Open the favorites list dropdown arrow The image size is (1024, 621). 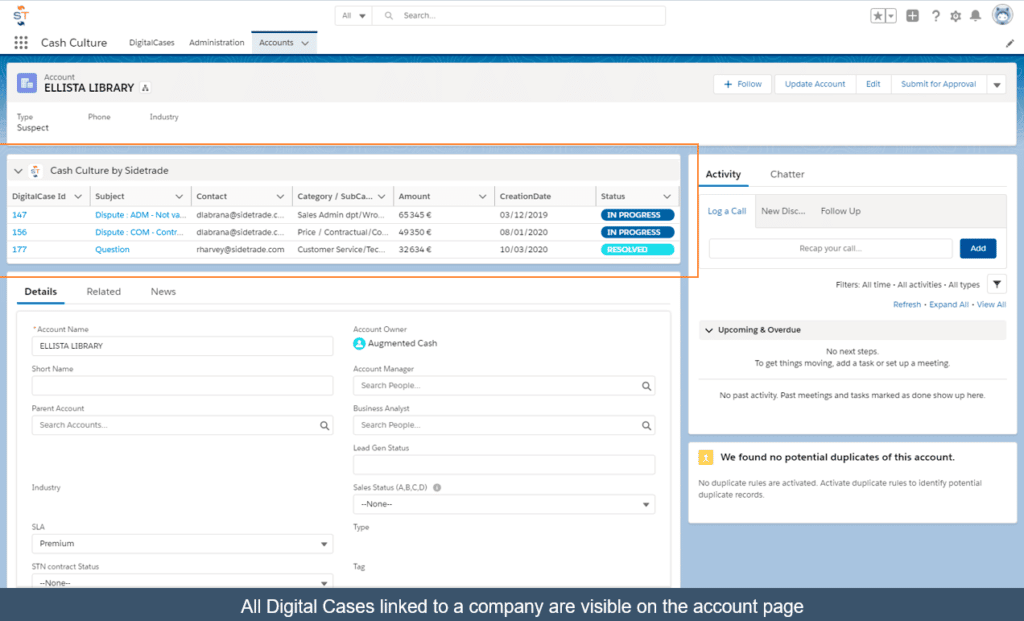coord(891,16)
